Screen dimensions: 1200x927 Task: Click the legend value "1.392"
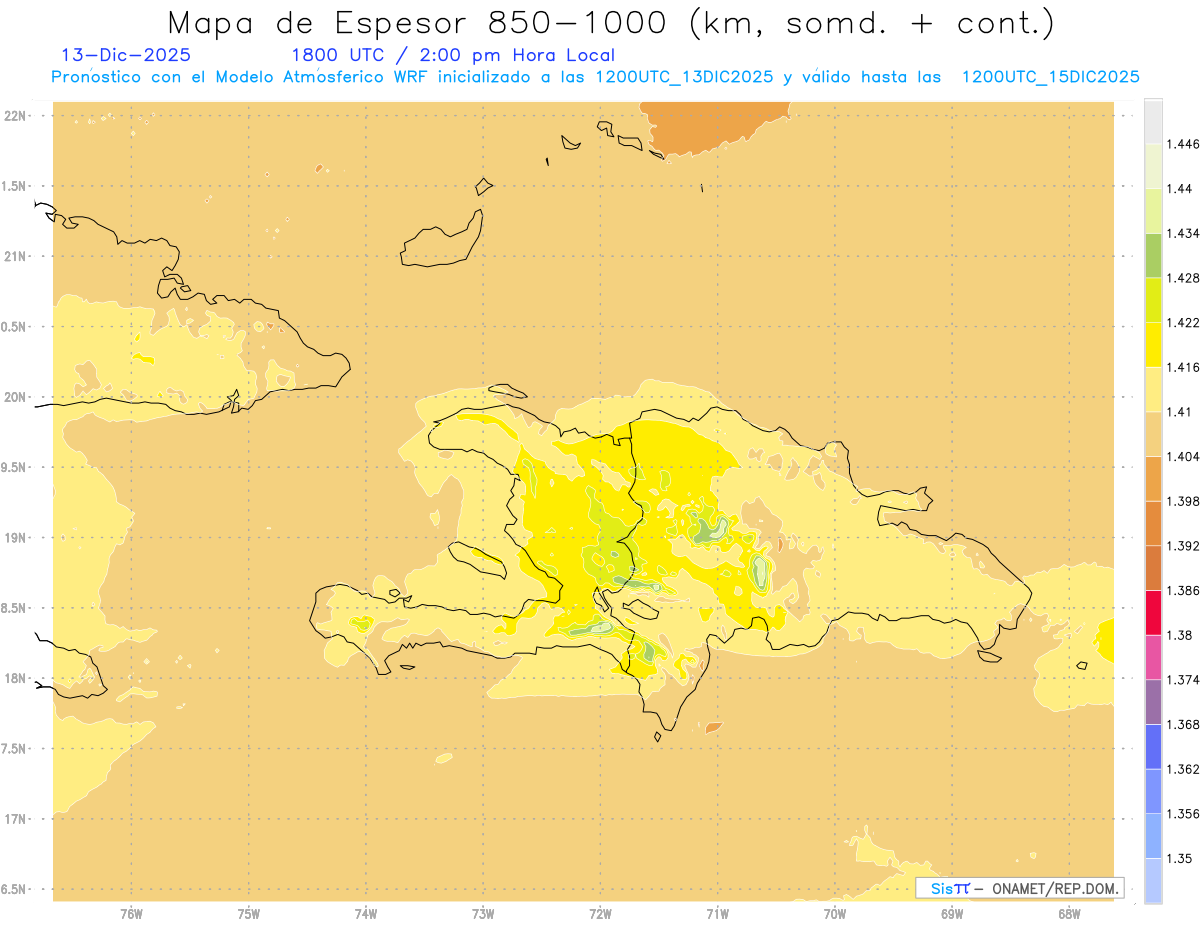[1183, 546]
